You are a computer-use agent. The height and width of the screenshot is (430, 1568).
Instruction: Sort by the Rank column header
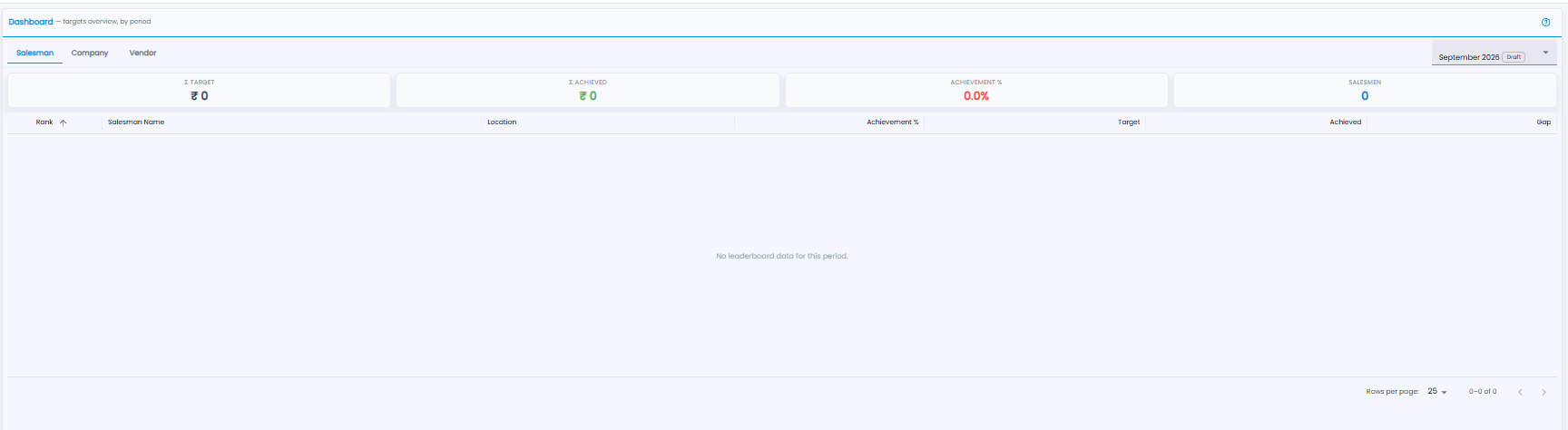44,122
